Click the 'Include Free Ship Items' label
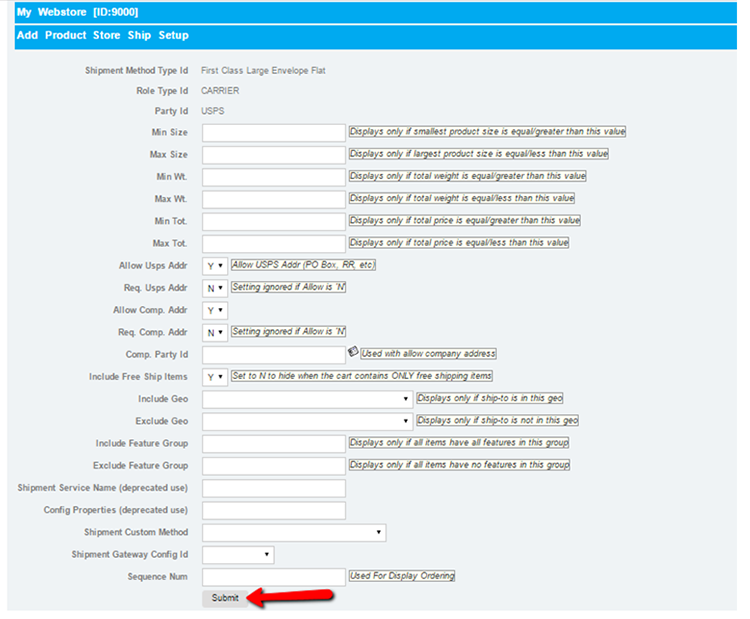The height and width of the screenshot is (619, 750). (138, 377)
